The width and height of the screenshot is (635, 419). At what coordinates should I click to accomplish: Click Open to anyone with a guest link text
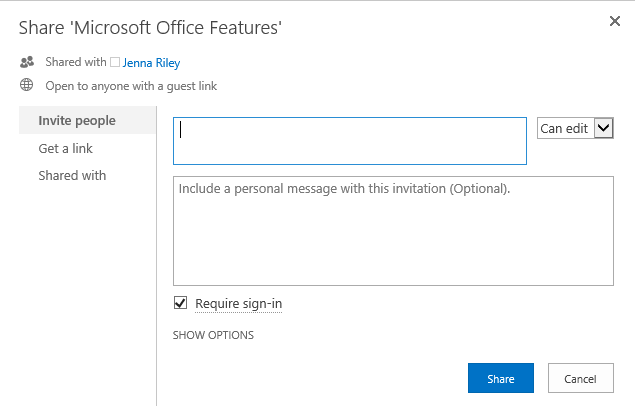[131, 86]
